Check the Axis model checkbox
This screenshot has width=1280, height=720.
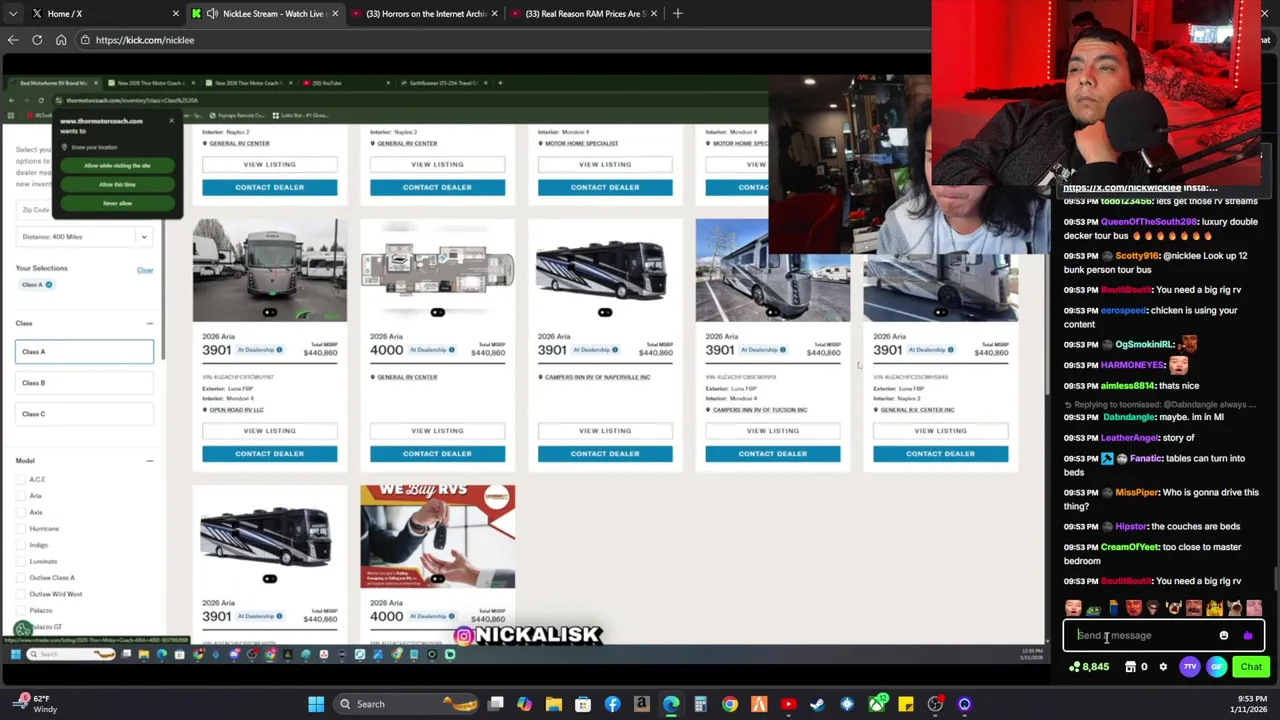click(21, 512)
